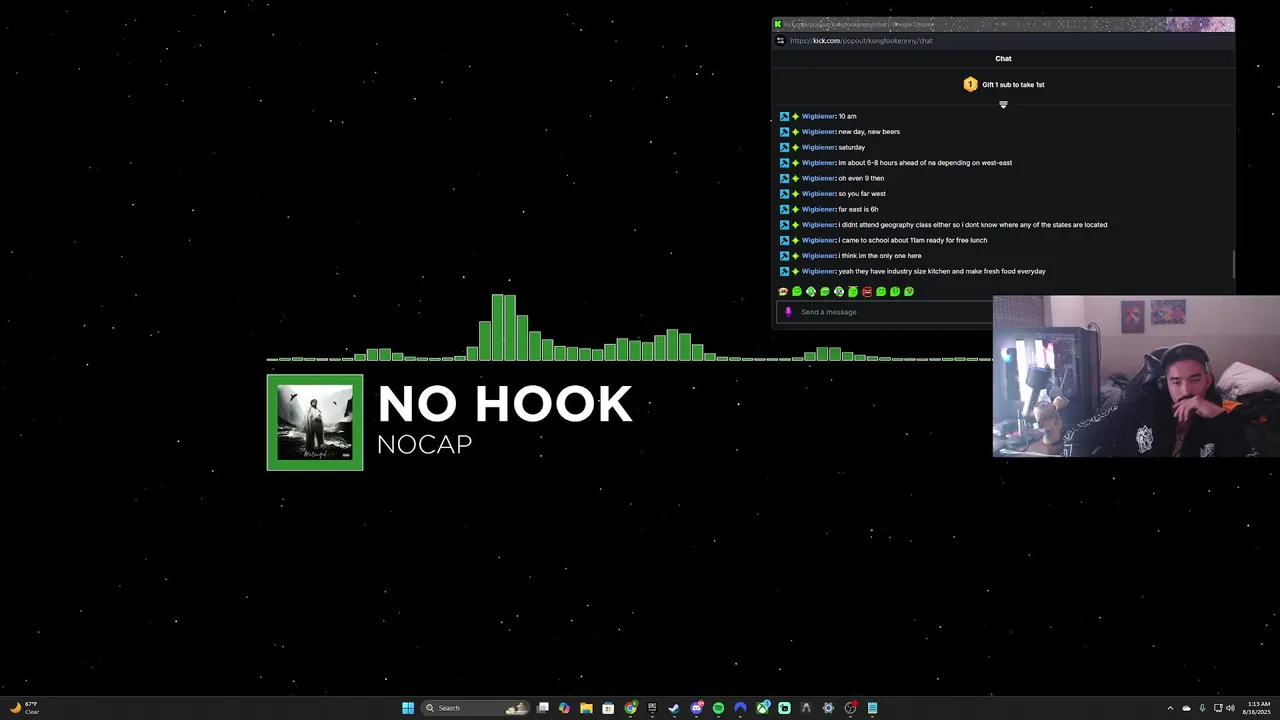1280x720 pixels.
Task: Open File Explorer from taskbar
Action: (586, 708)
